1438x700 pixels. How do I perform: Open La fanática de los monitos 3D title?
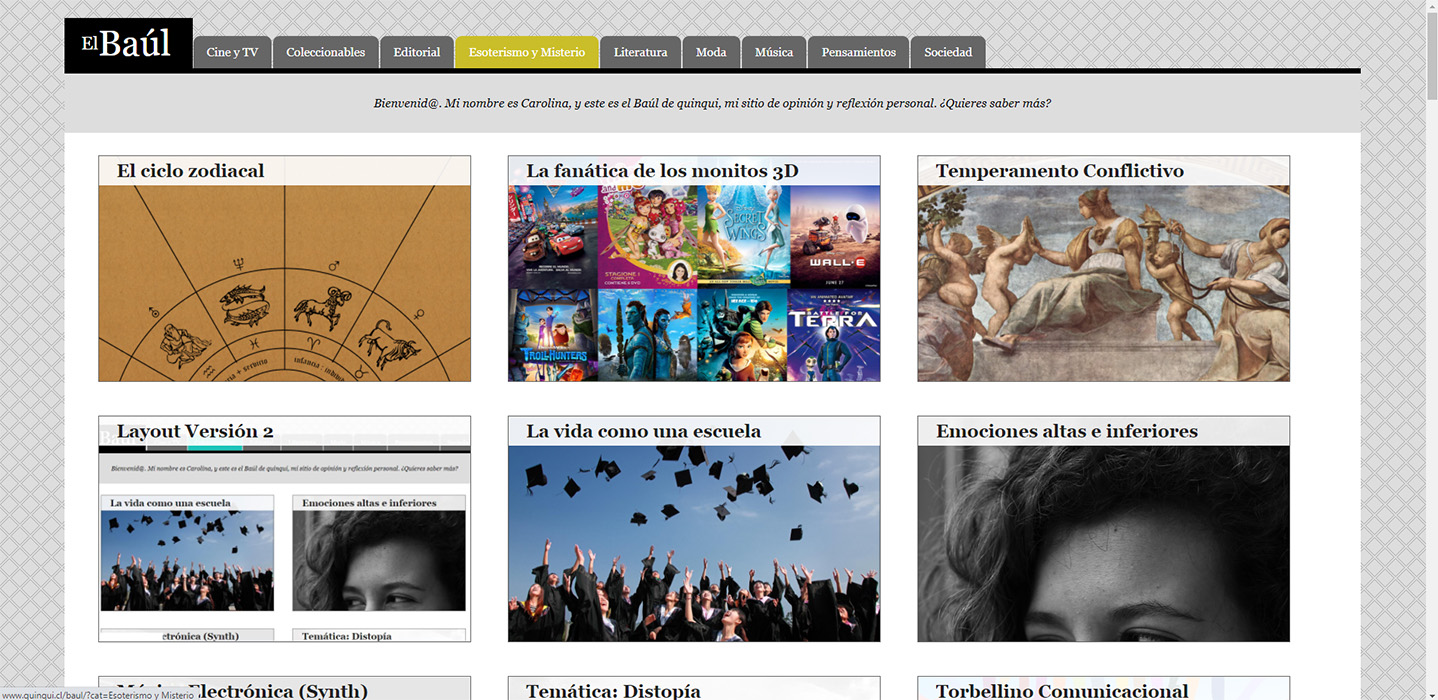pyautogui.click(x=662, y=171)
